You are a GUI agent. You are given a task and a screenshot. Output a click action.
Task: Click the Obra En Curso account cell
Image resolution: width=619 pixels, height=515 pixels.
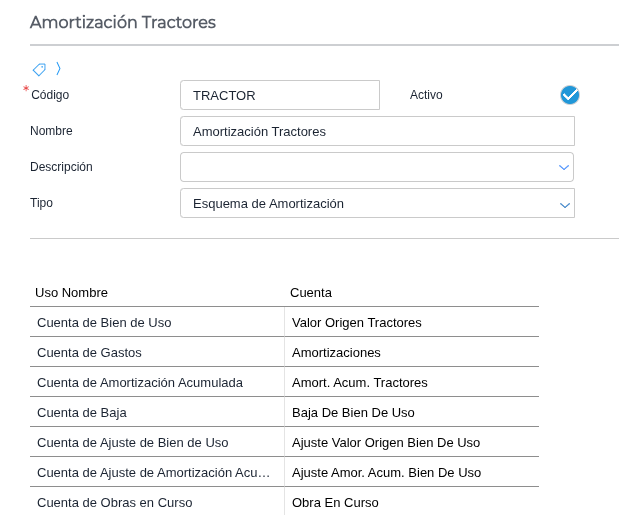(335, 502)
